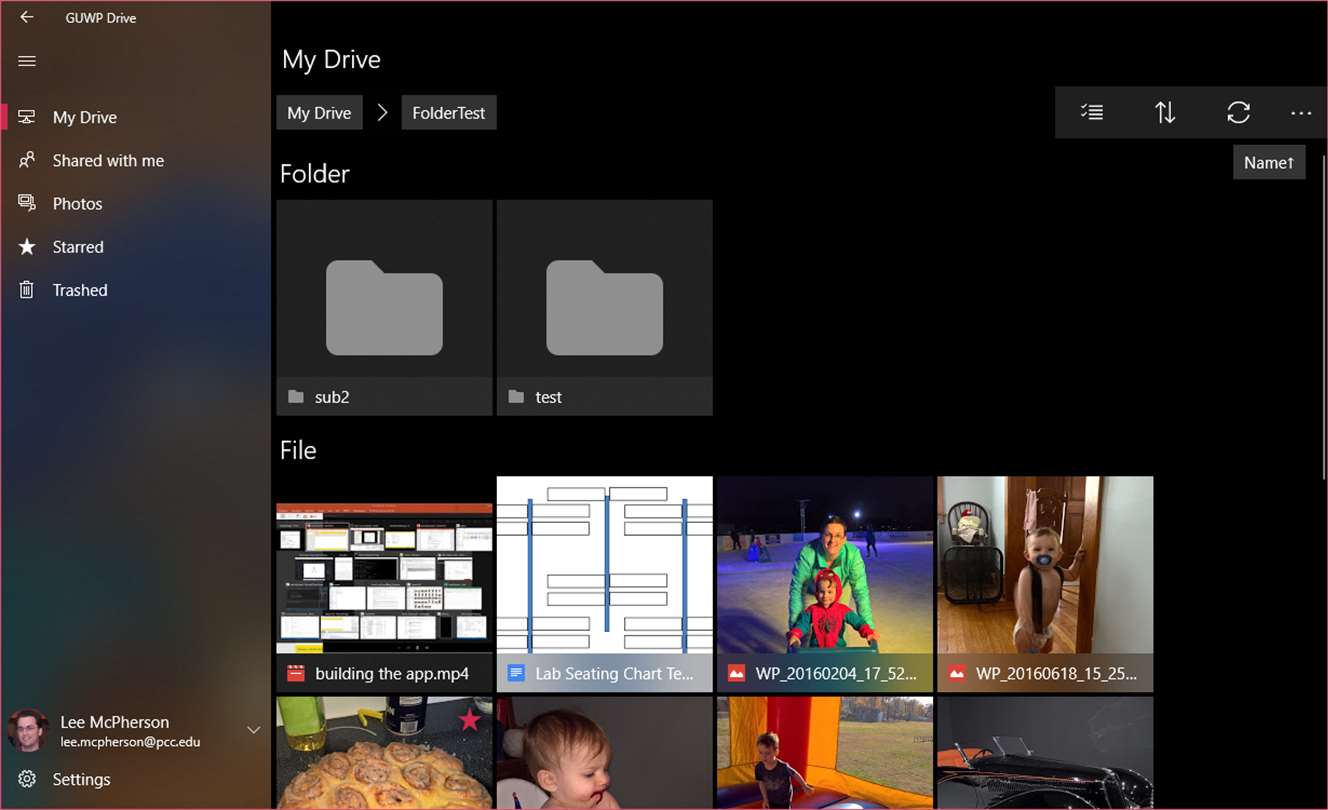Click the red star on the pastry photo
The width and height of the screenshot is (1328, 810).
470,719
